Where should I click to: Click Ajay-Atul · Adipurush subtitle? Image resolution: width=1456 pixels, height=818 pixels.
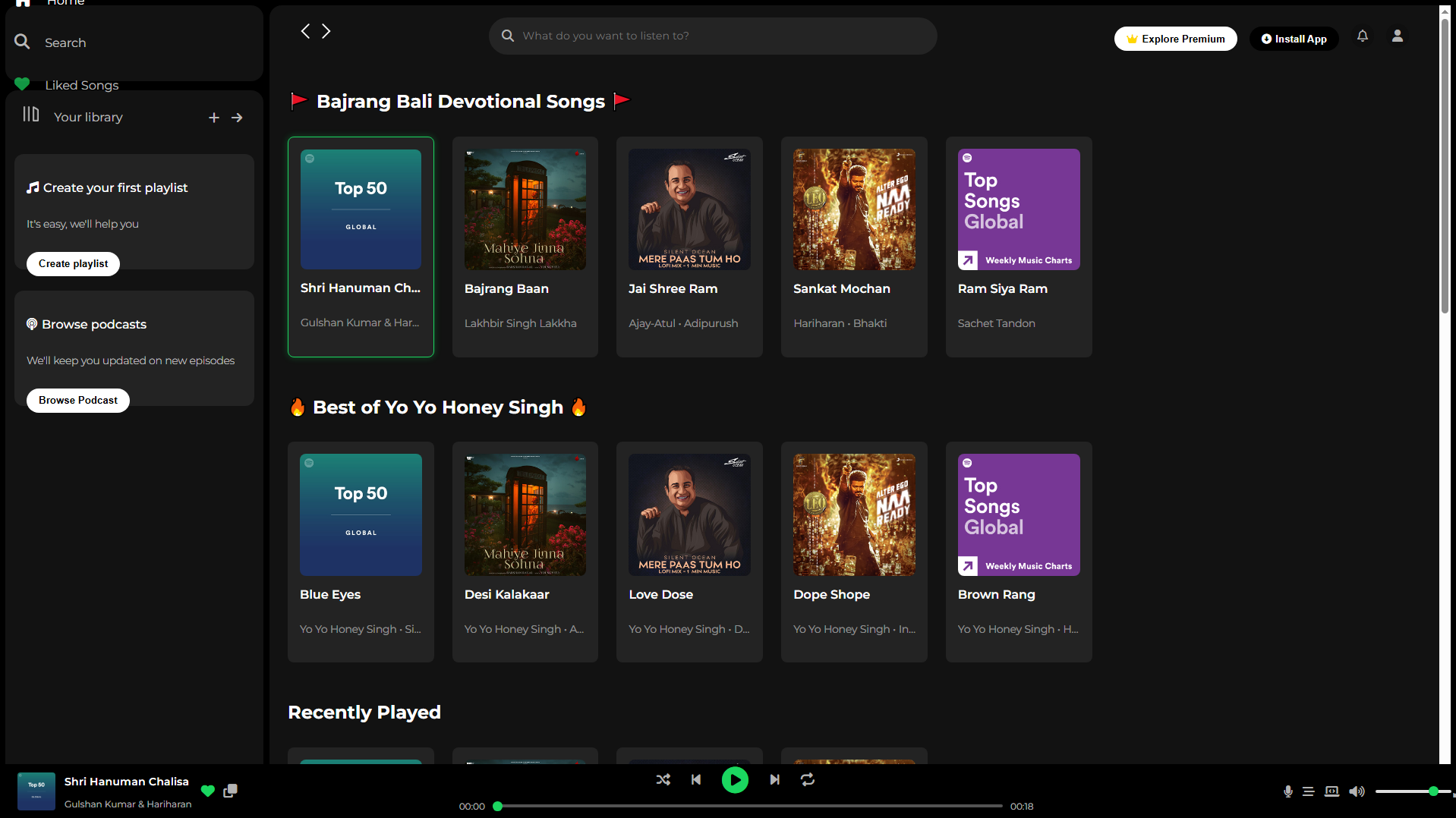coord(683,323)
